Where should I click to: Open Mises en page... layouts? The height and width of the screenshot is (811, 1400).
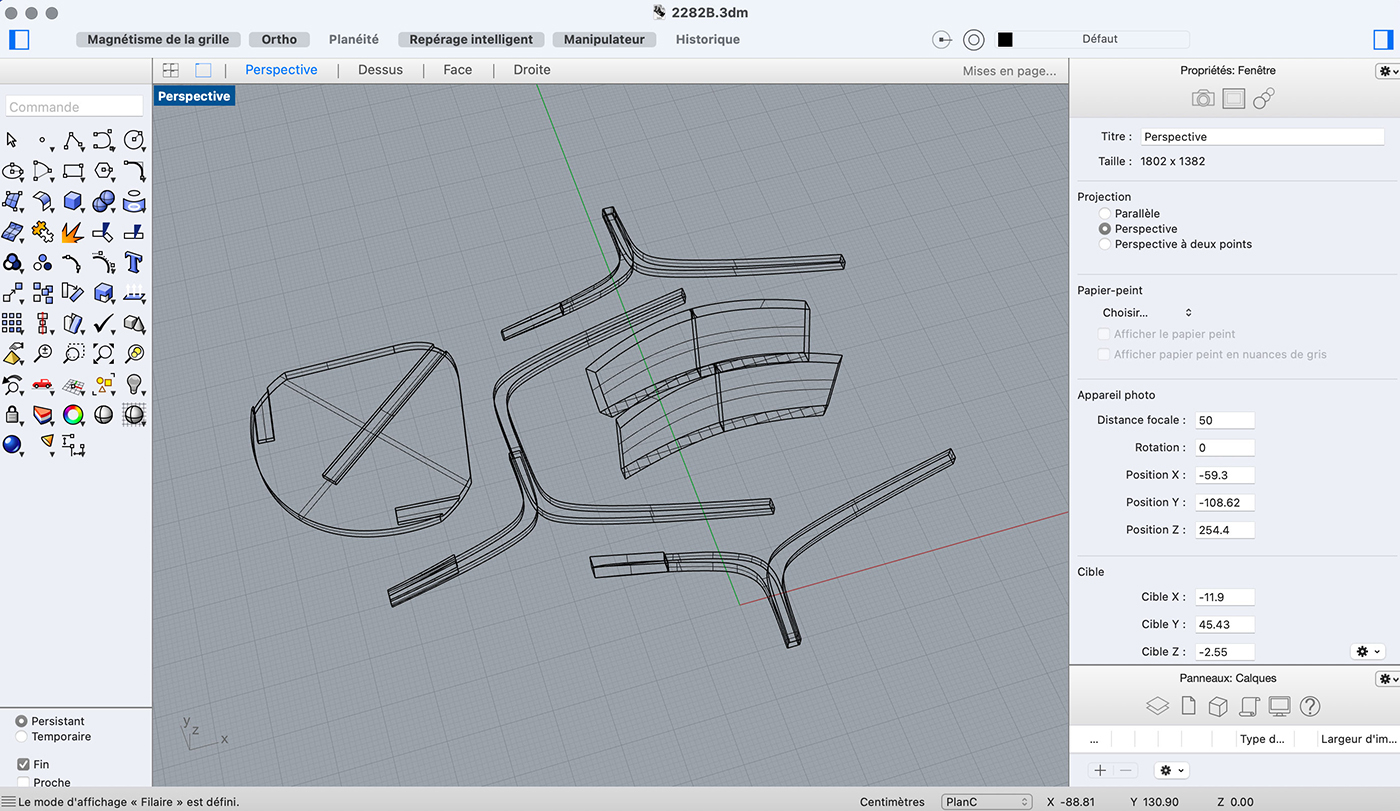coord(1009,71)
